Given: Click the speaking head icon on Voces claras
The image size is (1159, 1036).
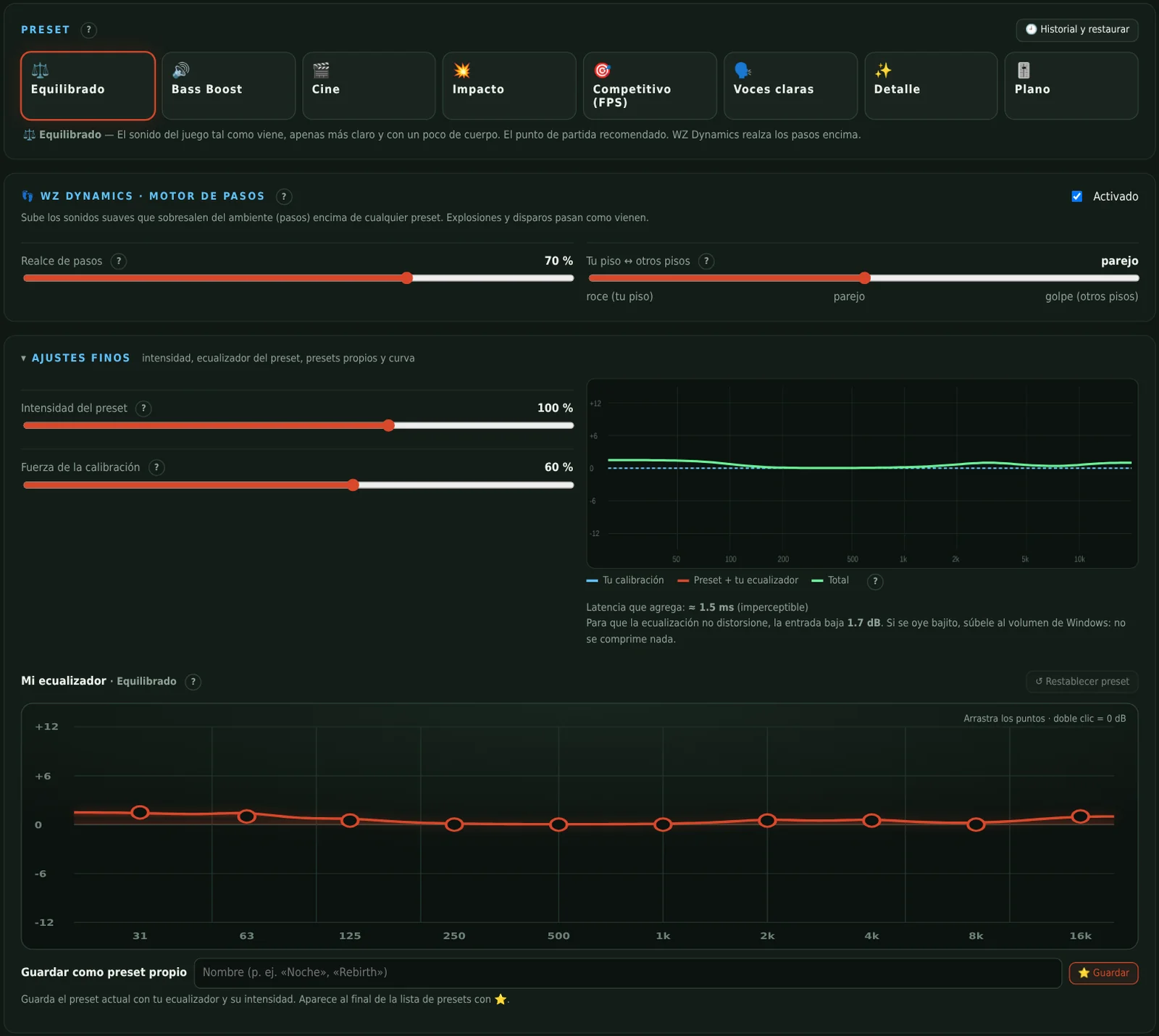Looking at the screenshot, I should 742,70.
